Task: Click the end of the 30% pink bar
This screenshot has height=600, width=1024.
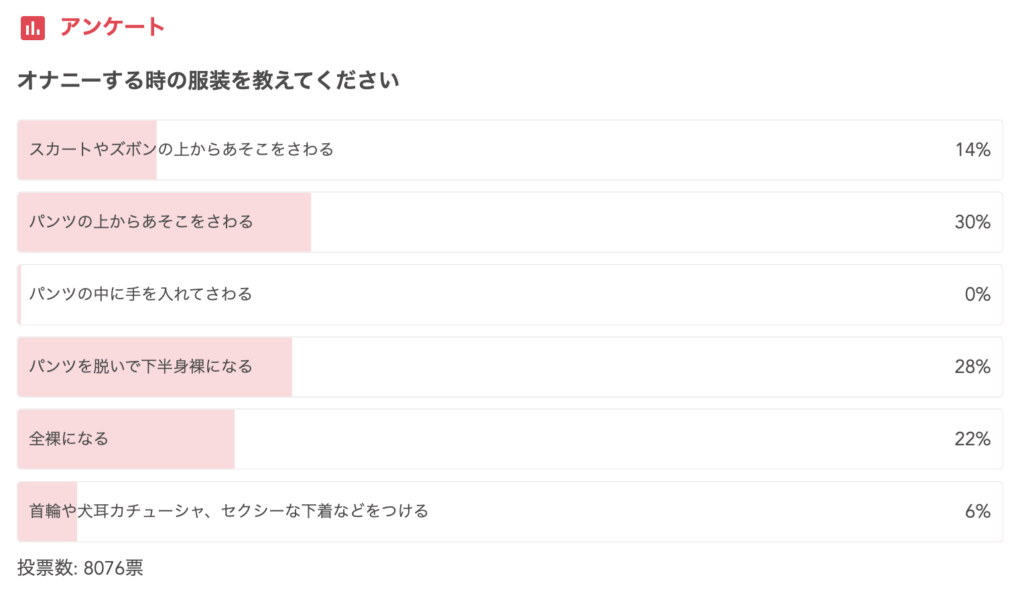Action: point(307,222)
